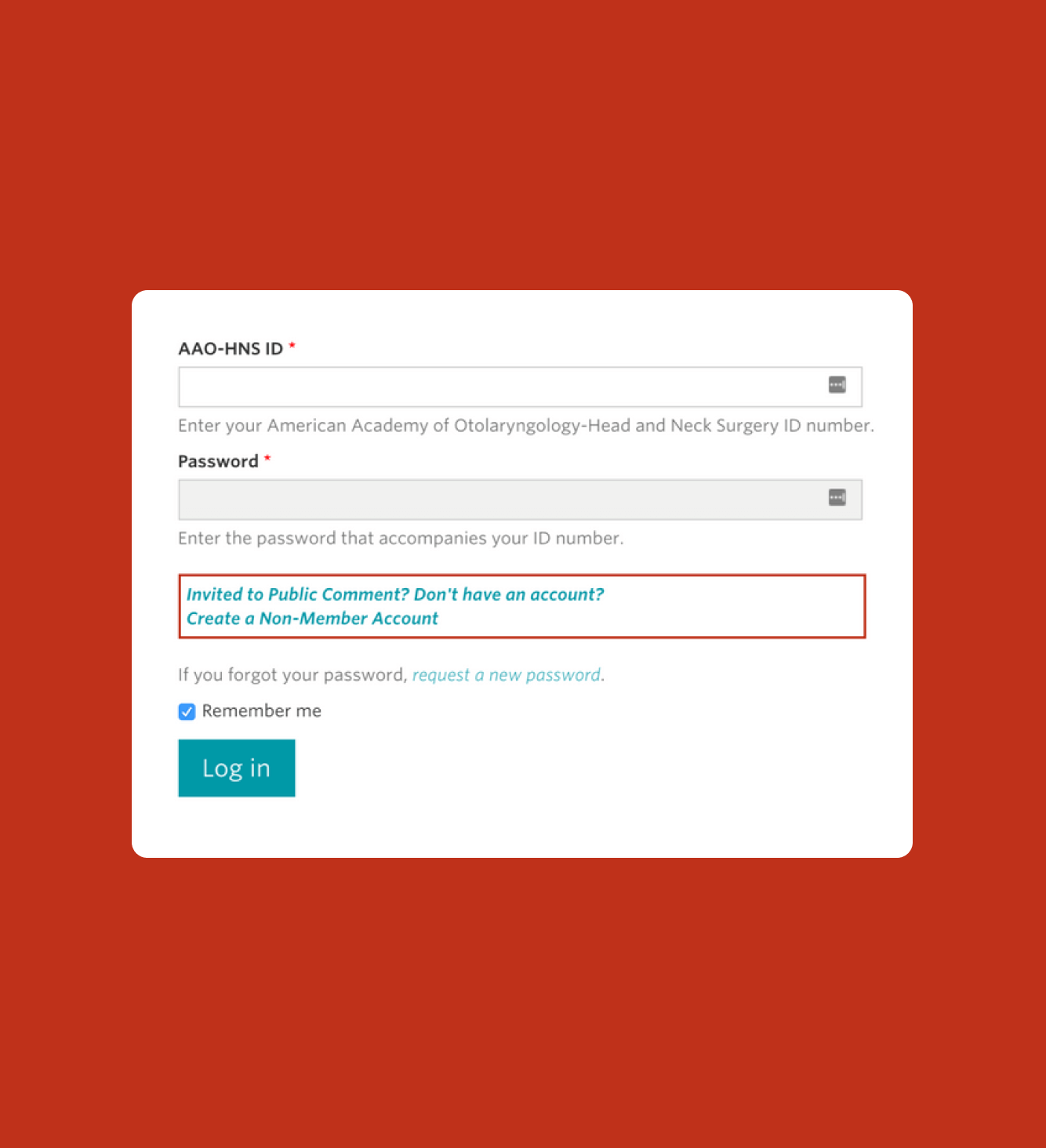Select the credential icon inside the Password input
This screenshot has width=1046, height=1148.
coord(837,497)
